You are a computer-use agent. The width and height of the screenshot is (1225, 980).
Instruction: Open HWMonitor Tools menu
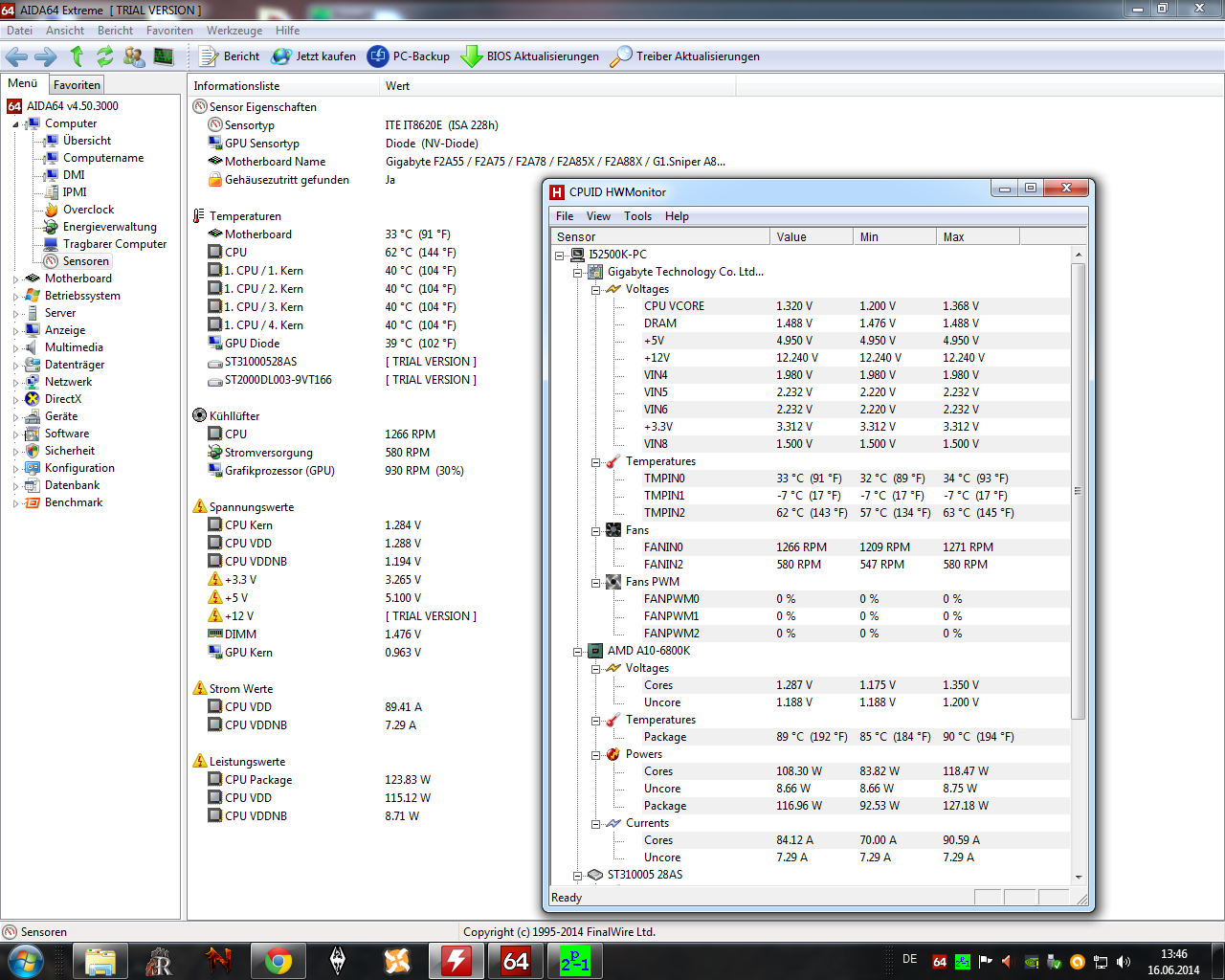[x=637, y=216]
